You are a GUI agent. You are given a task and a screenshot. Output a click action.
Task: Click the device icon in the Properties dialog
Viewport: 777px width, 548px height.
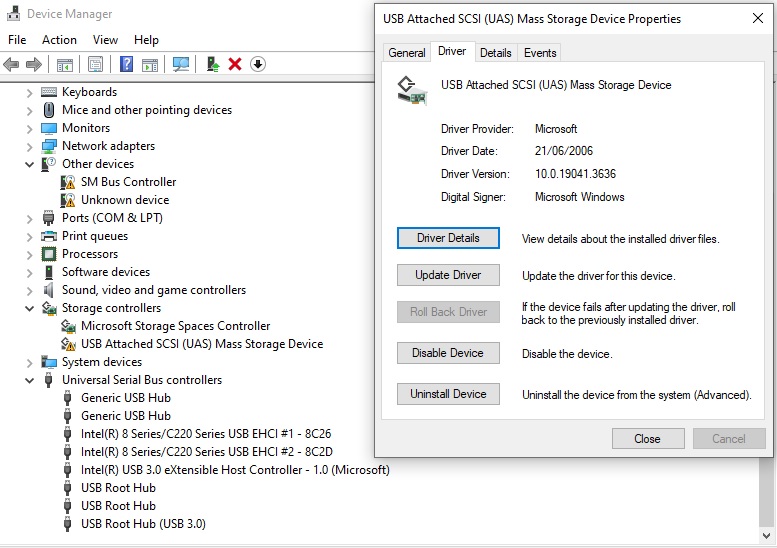click(x=412, y=91)
